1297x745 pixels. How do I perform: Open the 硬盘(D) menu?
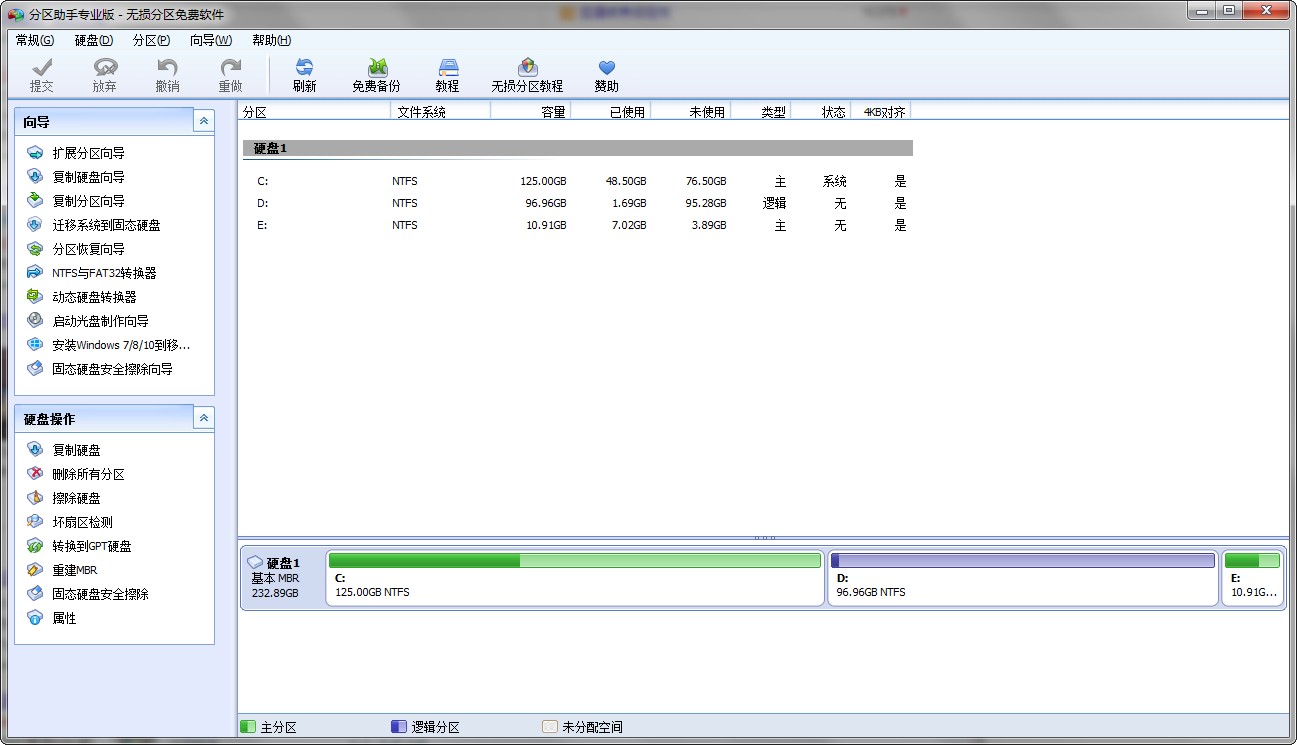[93, 40]
